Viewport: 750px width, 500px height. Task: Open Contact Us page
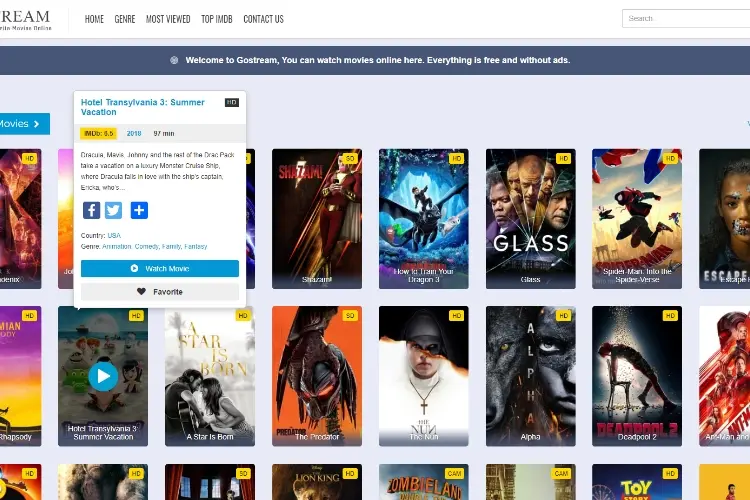click(x=264, y=19)
